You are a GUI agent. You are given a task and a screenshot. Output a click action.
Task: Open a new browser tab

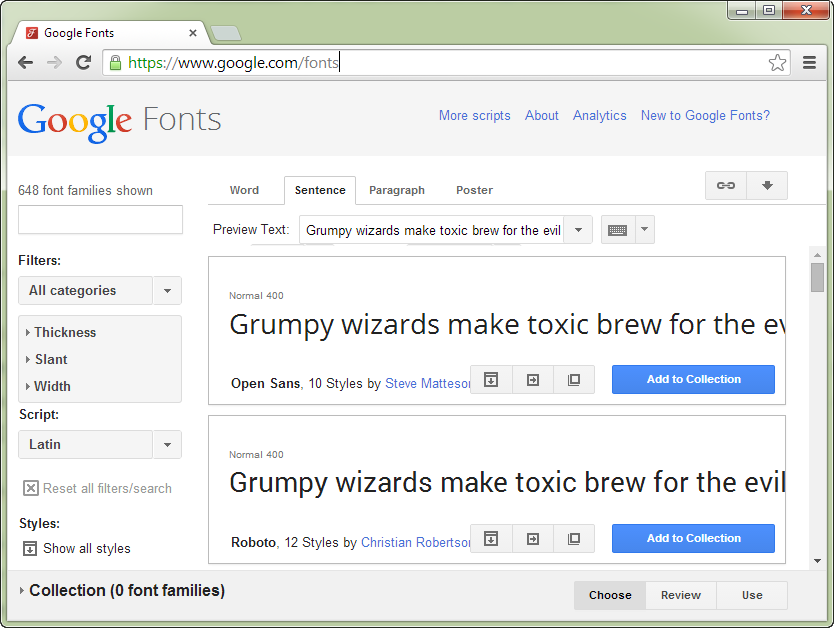(x=226, y=34)
